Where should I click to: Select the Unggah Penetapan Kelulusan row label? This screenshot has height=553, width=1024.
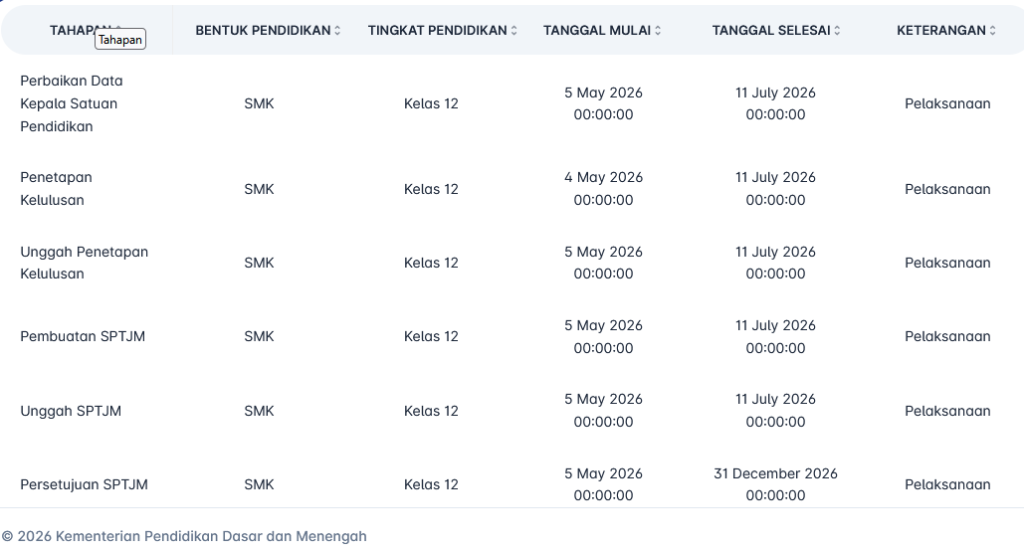[x=84, y=262]
